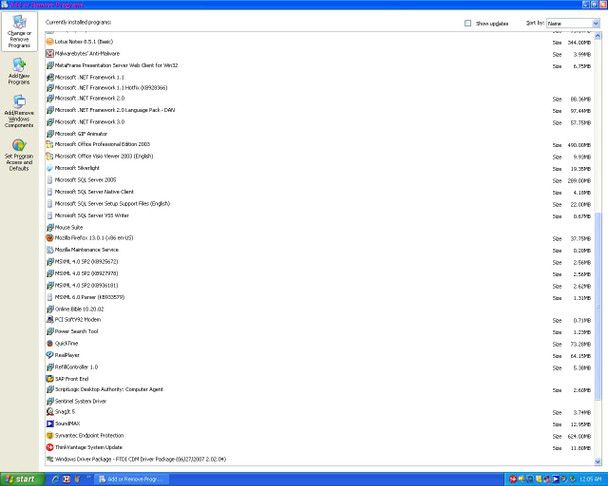Select the Malwarebytes' Anti-Malware icon

click(50, 54)
